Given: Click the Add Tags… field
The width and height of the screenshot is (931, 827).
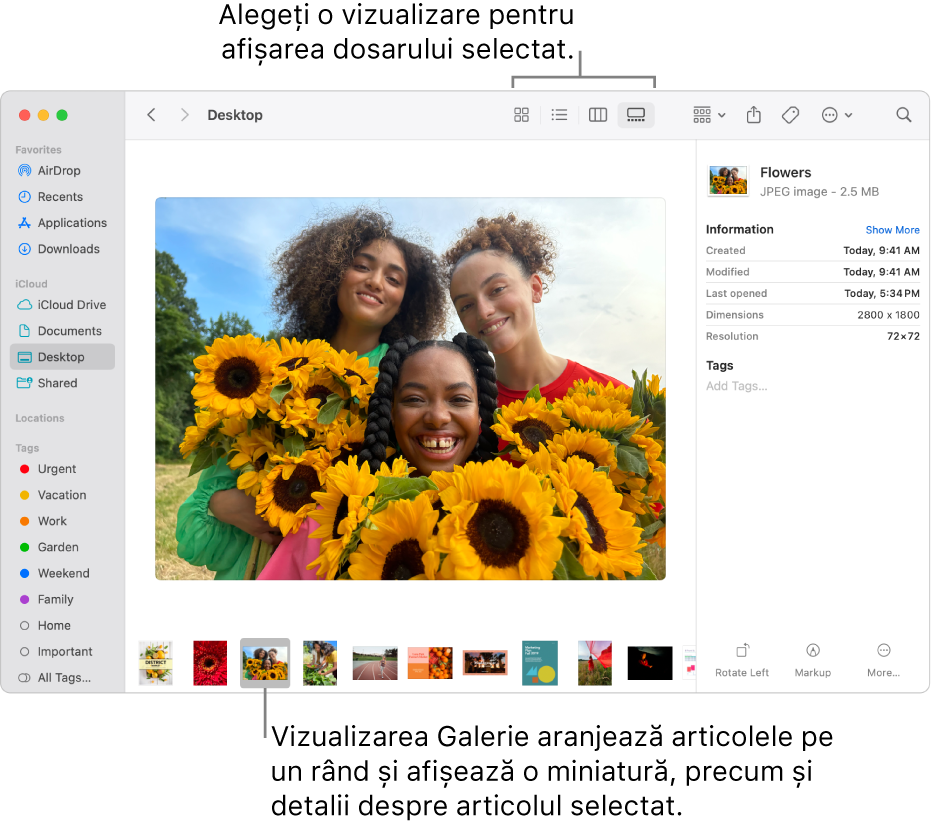Looking at the screenshot, I should pyautogui.click(x=736, y=386).
